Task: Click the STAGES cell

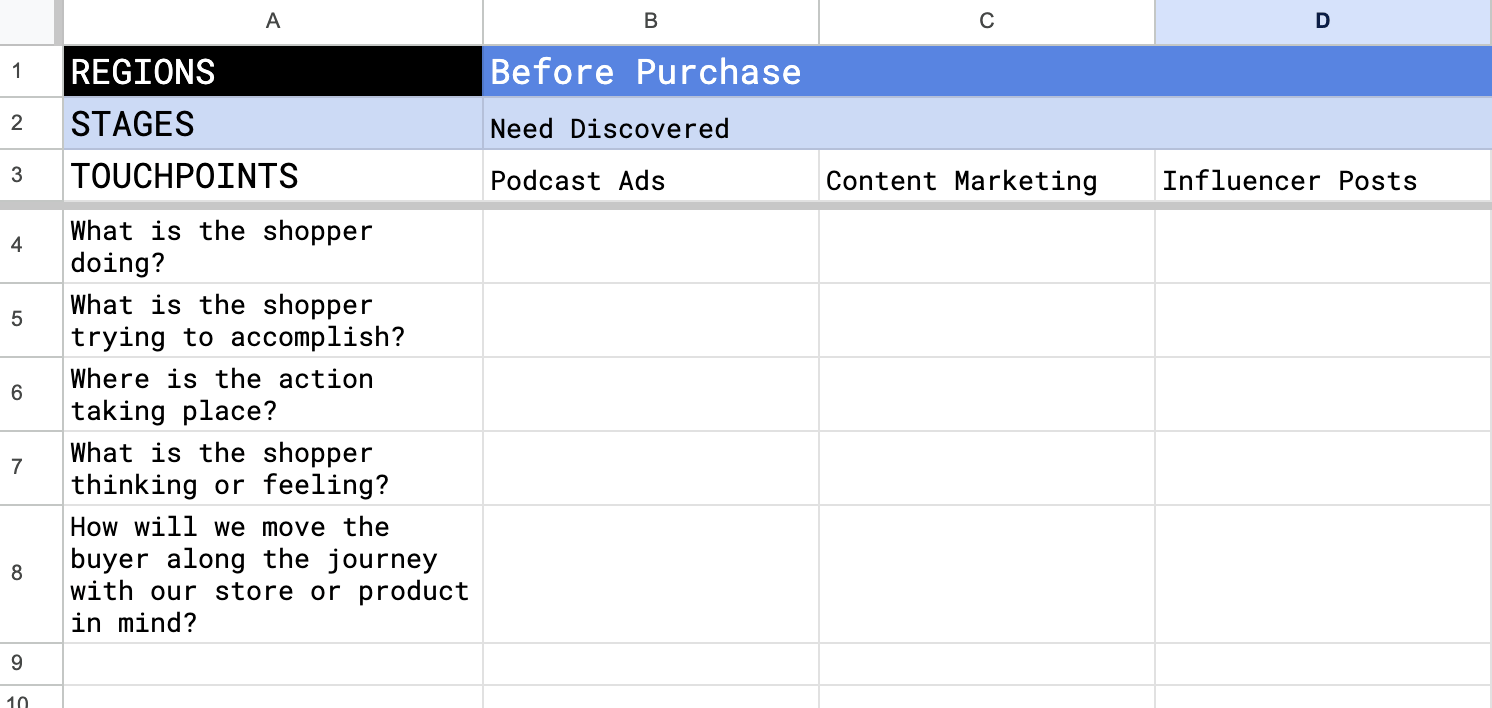Action: (x=272, y=124)
